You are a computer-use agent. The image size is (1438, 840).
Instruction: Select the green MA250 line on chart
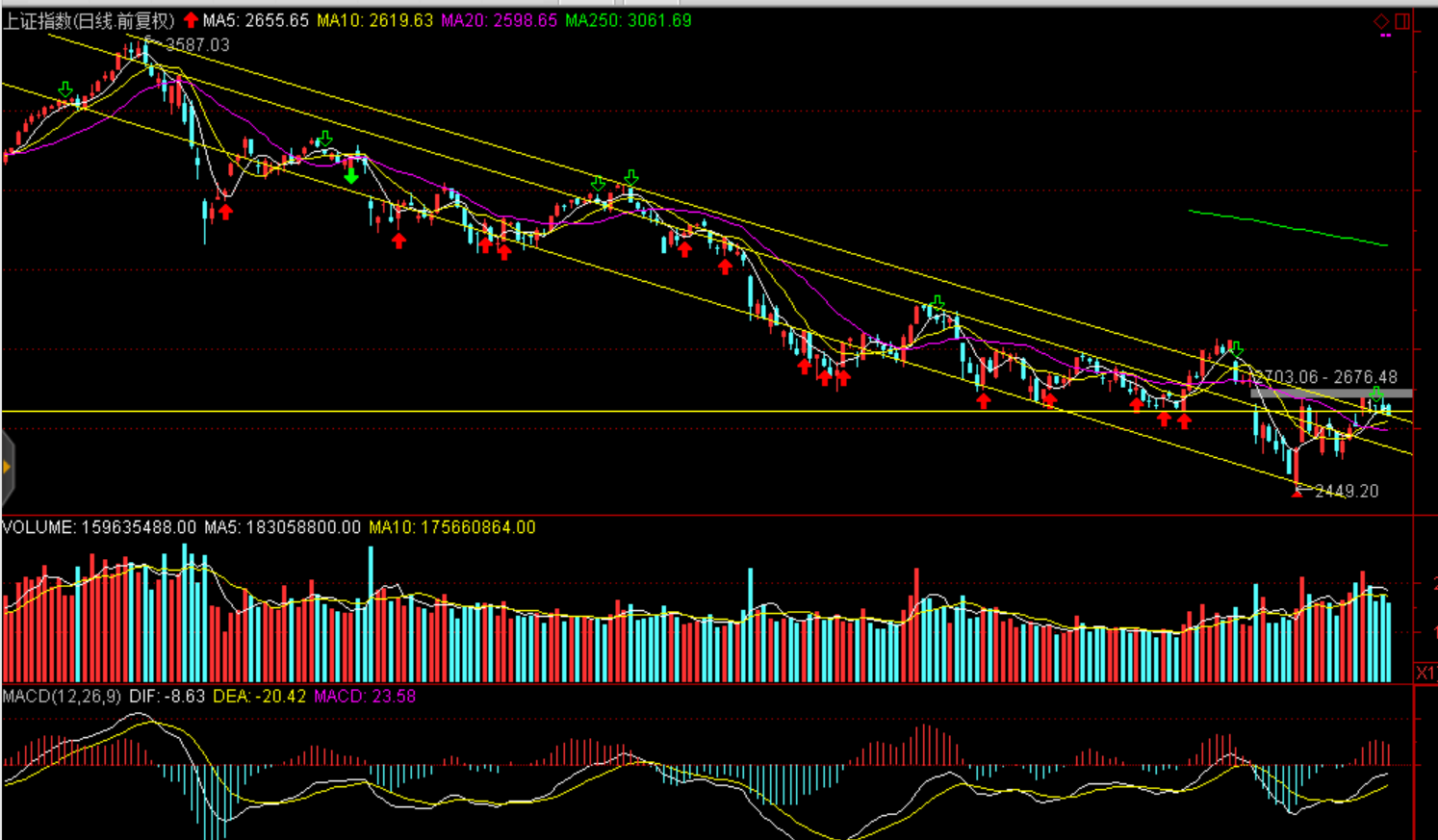click(1290, 228)
